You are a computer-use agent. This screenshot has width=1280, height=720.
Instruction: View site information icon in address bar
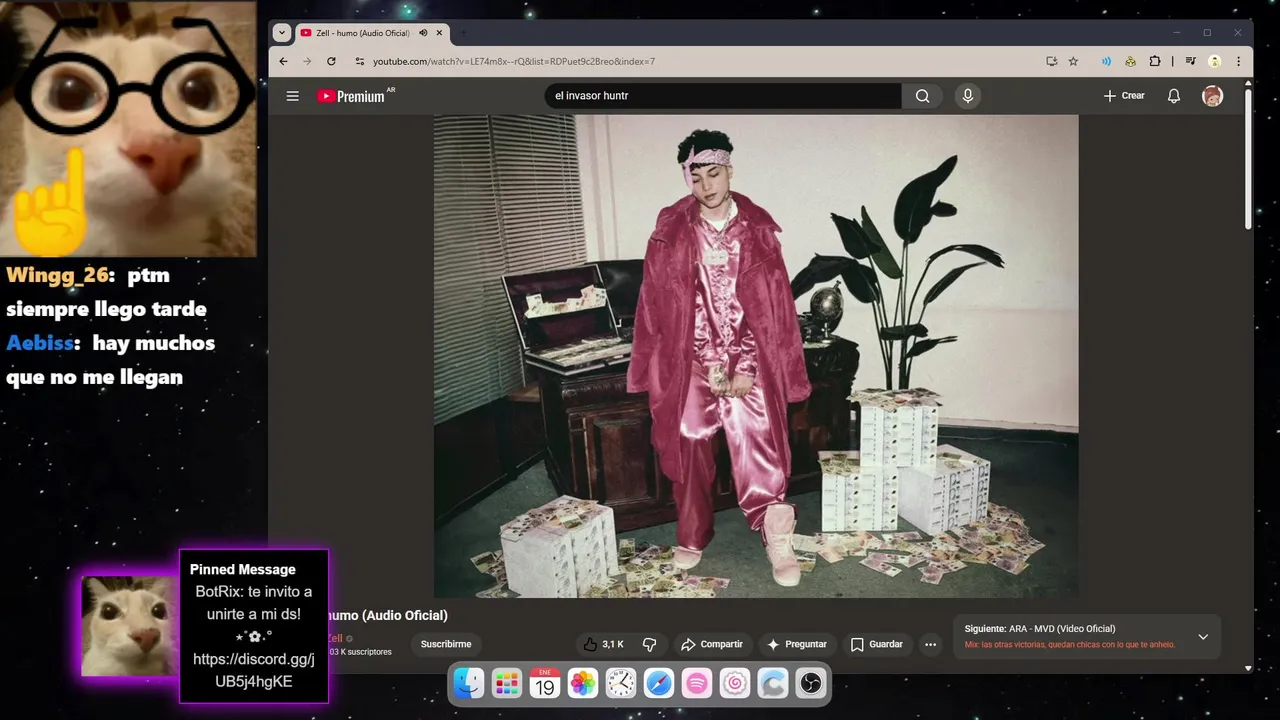[360, 61]
